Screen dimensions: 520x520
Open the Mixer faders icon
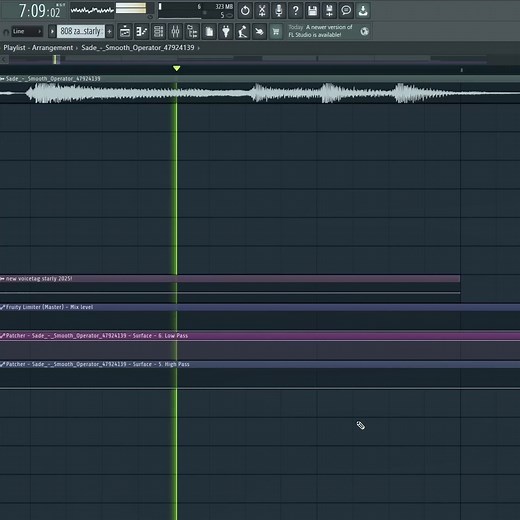[x=175, y=32]
